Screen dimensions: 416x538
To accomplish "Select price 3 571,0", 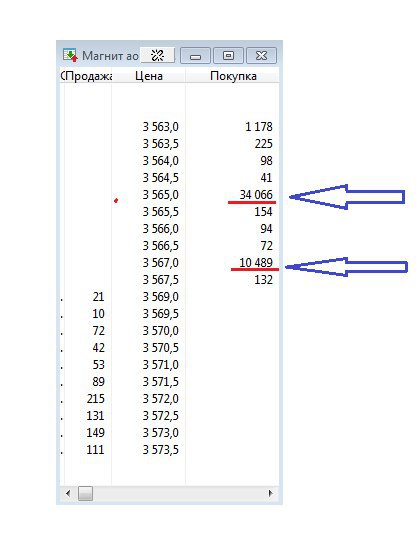I will (161, 365).
